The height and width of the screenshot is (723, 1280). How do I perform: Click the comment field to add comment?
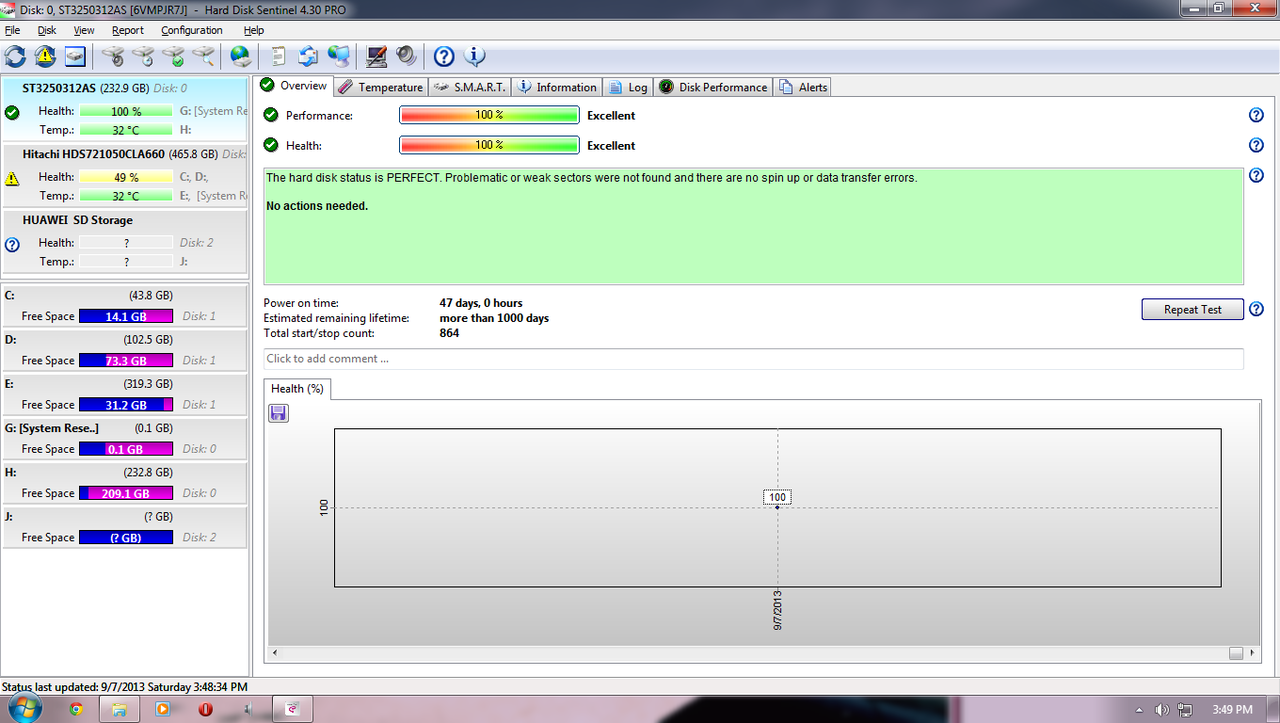pos(754,358)
